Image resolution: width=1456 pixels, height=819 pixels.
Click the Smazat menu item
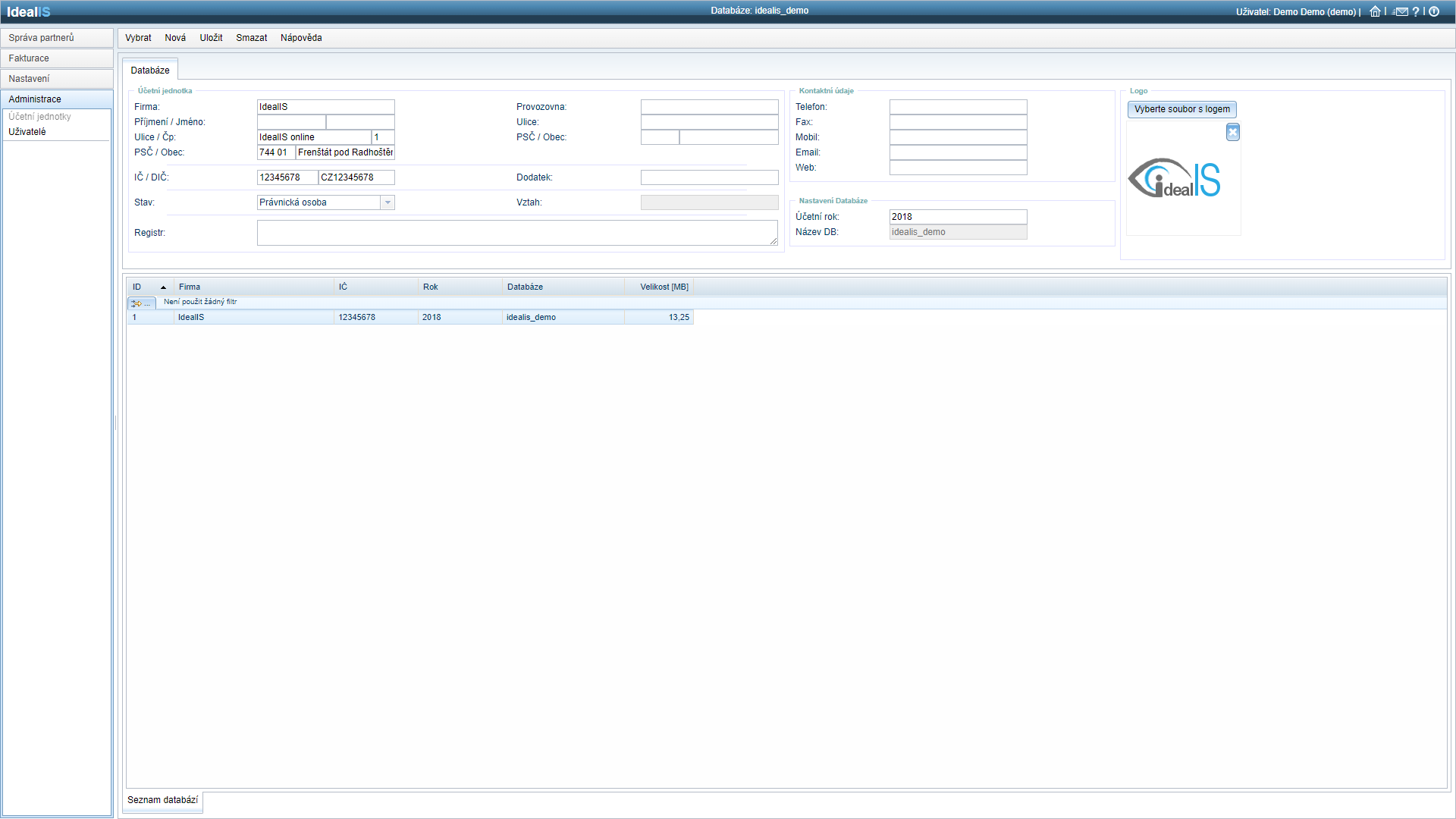tap(251, 38)
